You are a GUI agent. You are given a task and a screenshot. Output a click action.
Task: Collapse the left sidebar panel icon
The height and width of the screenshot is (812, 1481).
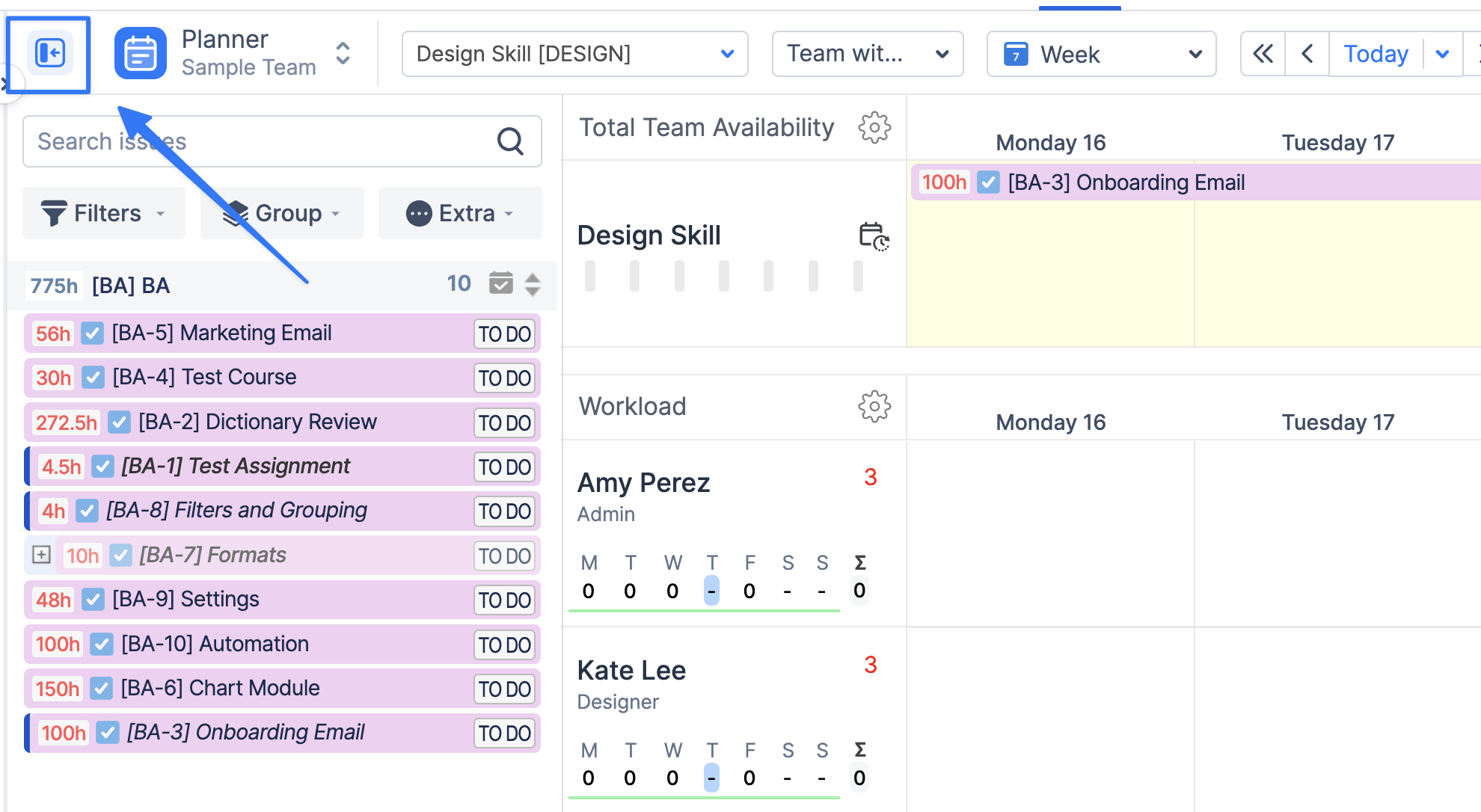click(x=49, y=53)
